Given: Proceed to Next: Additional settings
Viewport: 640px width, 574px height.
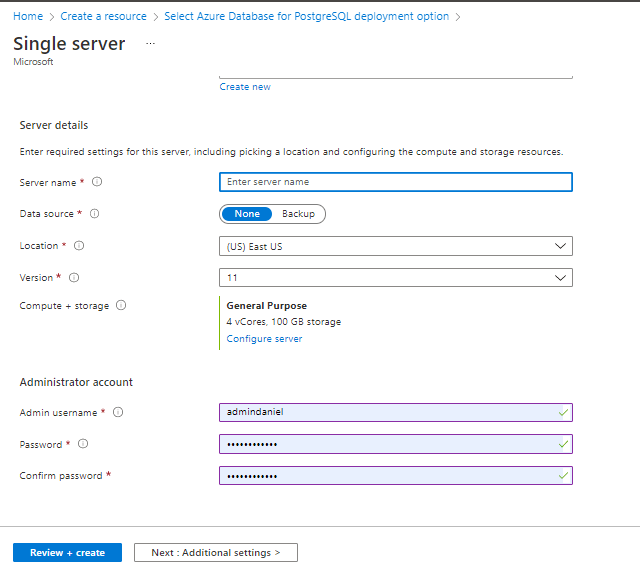Looking at the screenshot, I should coord(215,552).
